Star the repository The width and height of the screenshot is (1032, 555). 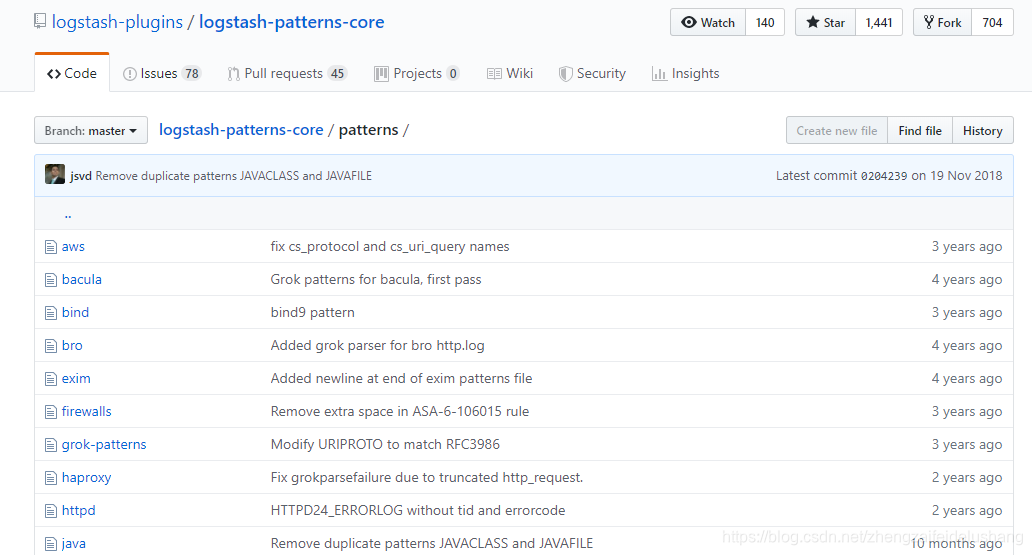coord(825,22)
